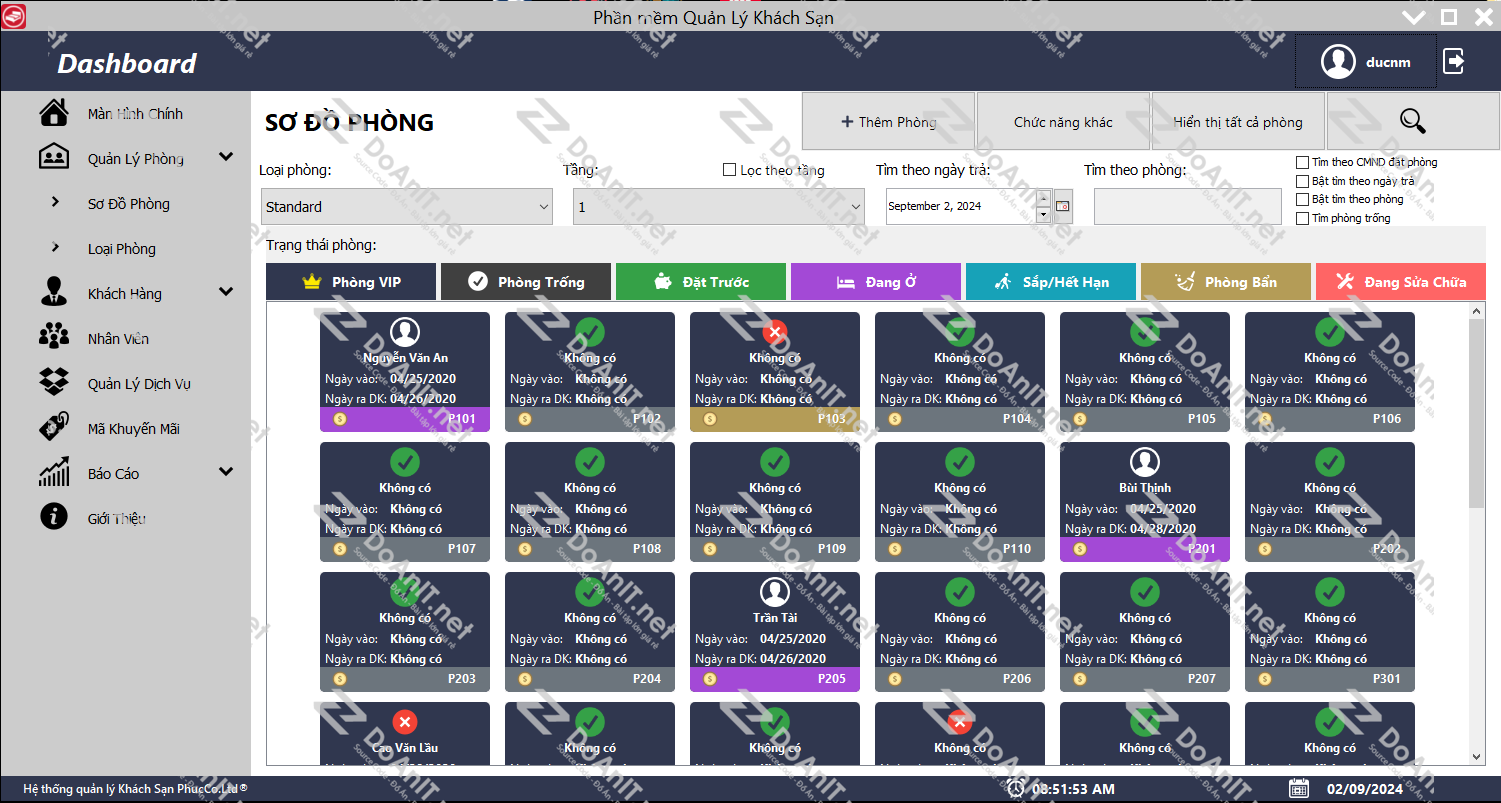Click the calendar icon in status bar
This screenshot has width=1501, height=803.
(1299, 789)
